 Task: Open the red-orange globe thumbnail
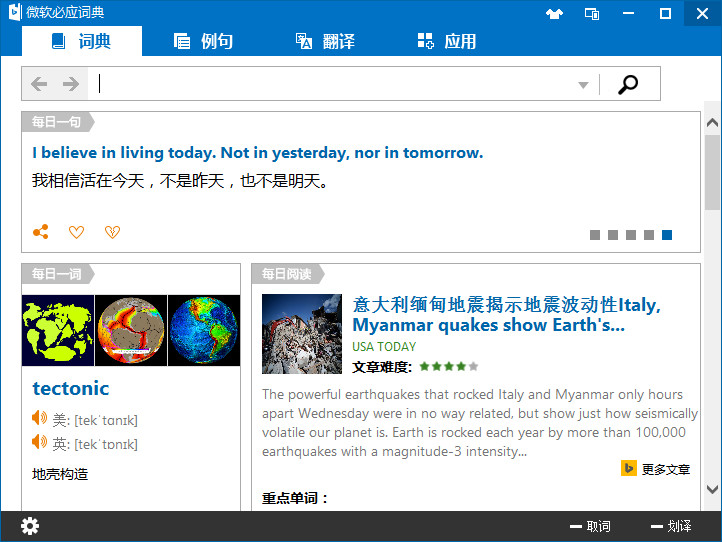point(131,331)
